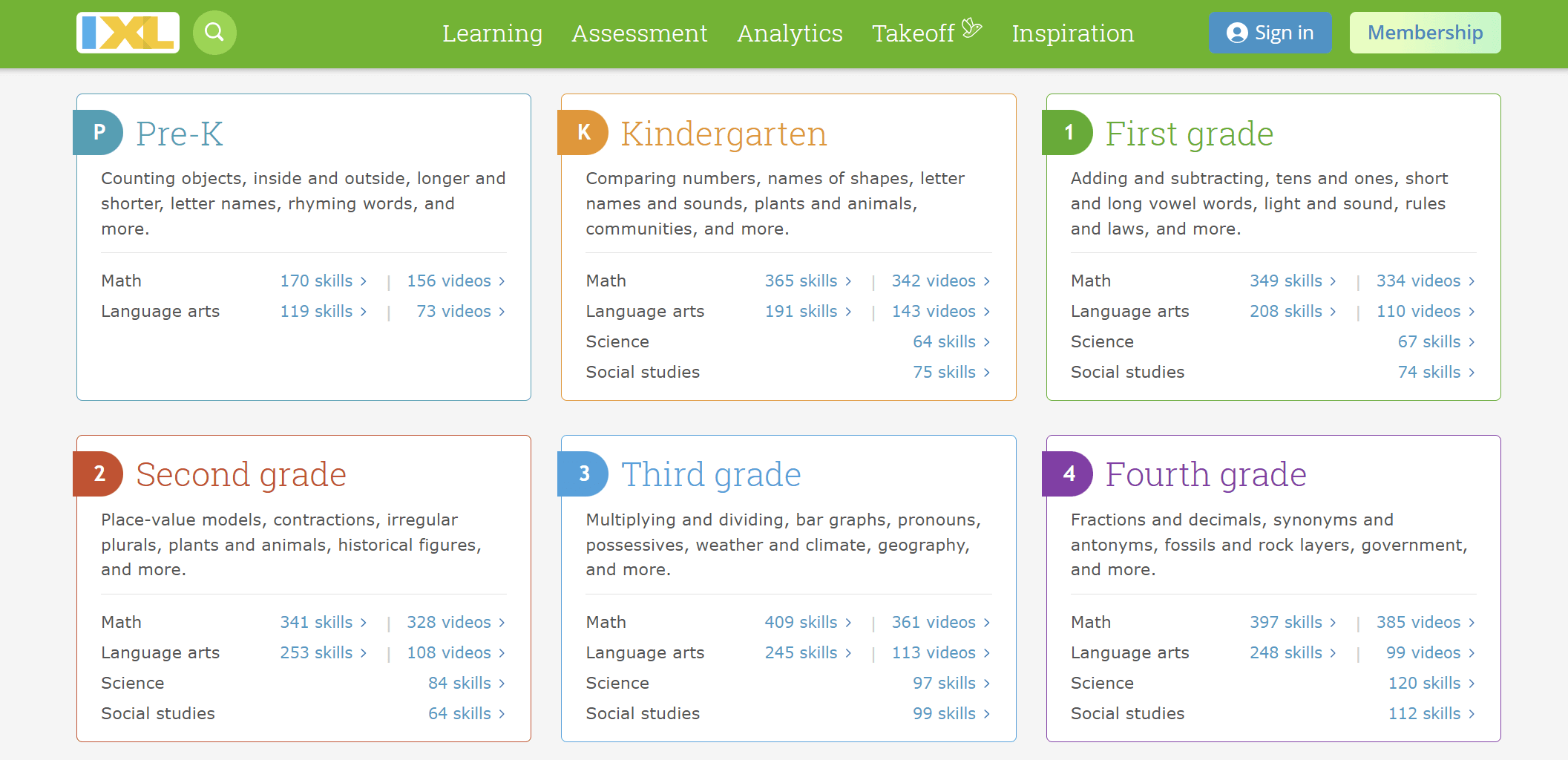Screen dimensions: 1568x760
Task: Open the Learning menu
Action: pyautogui.click(x=492, y=33)
